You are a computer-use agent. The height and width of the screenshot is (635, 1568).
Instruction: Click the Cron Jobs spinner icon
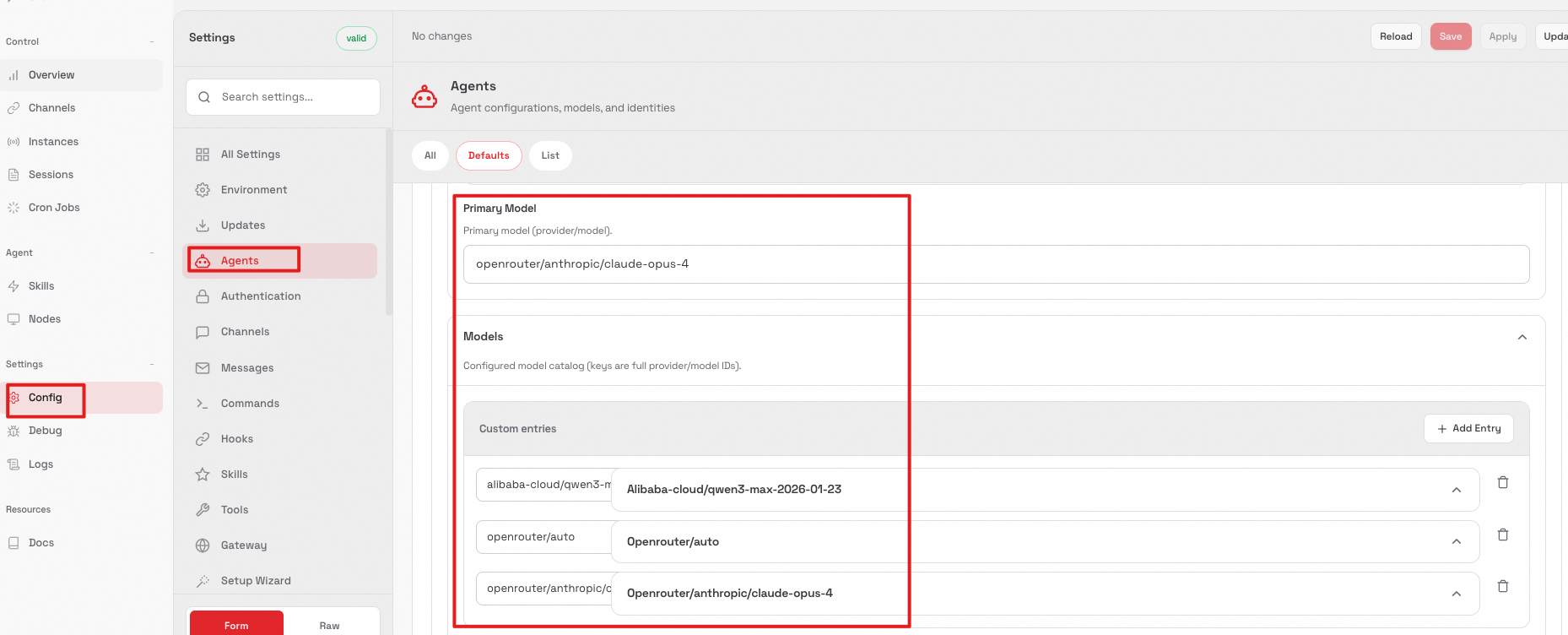tap(14, 208)
